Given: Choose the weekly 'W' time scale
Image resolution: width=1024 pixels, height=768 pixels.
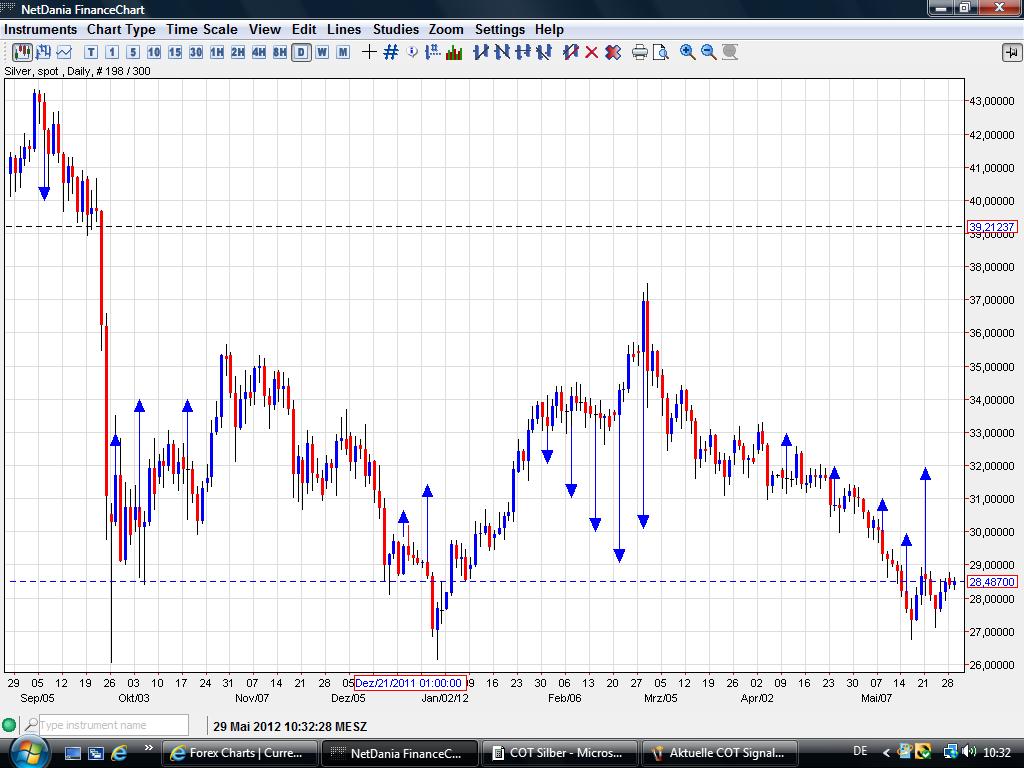Looking at the screenshot, I should point(322,52).
